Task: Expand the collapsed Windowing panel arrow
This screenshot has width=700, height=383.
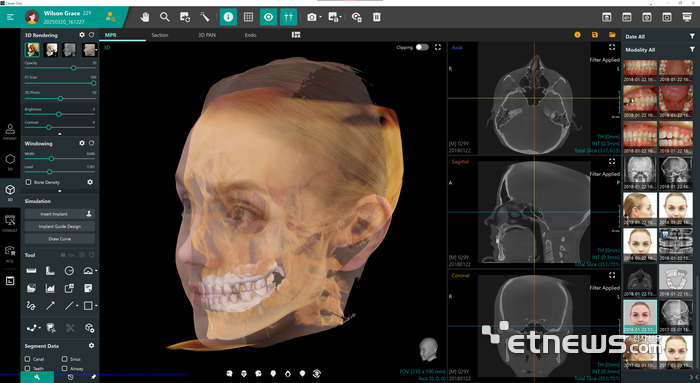Action: point(60,191)
